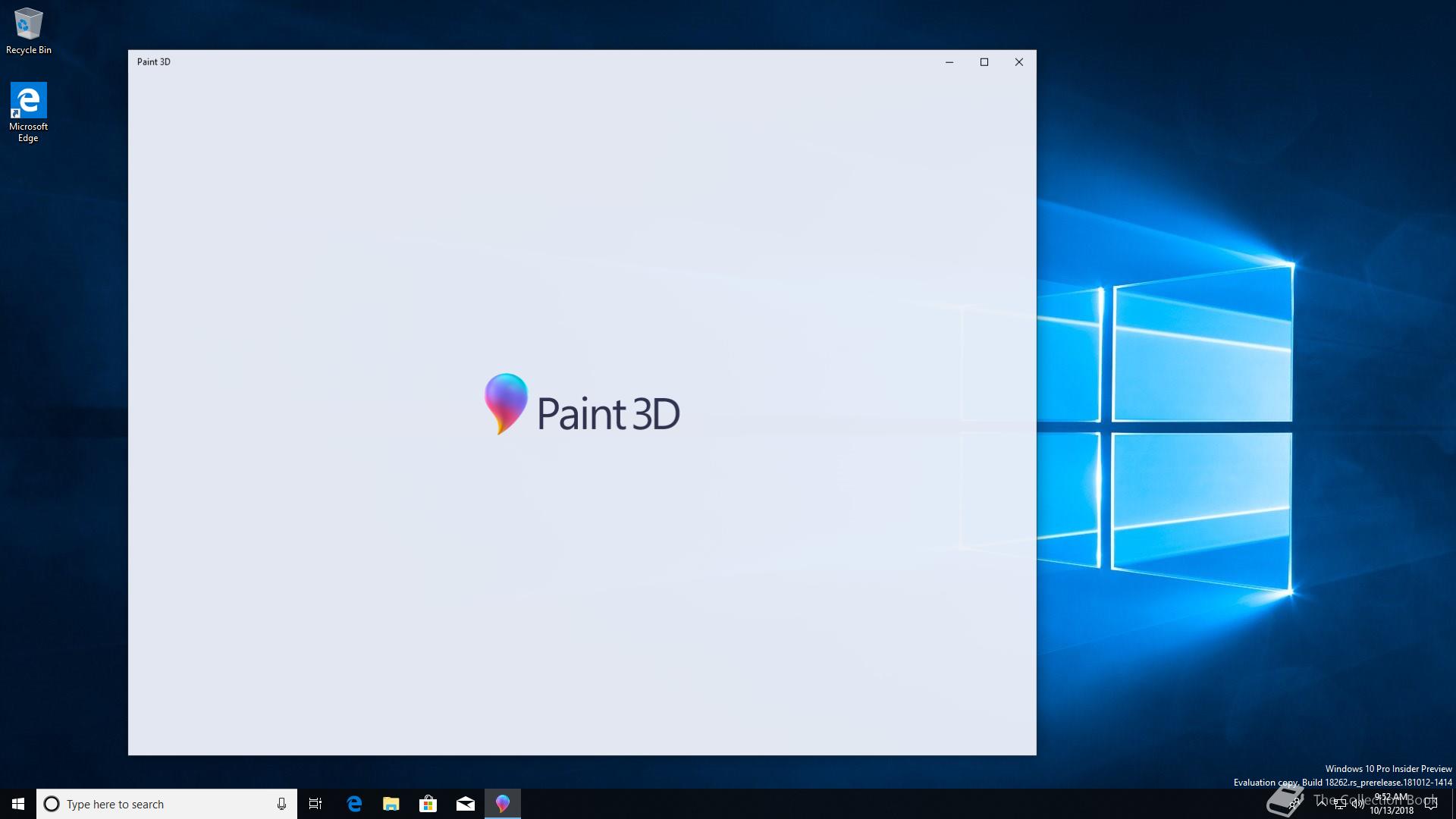Open Task View from the taskbar
The height and width of the screenshot is (819, 1456).
tap(315, 804)
